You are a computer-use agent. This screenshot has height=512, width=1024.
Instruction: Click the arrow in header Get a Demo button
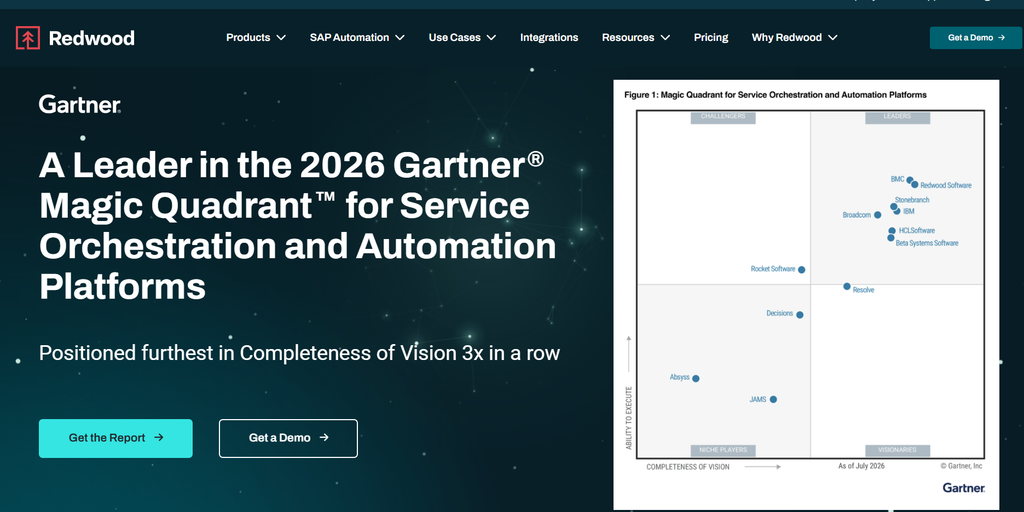(1000, 38)
